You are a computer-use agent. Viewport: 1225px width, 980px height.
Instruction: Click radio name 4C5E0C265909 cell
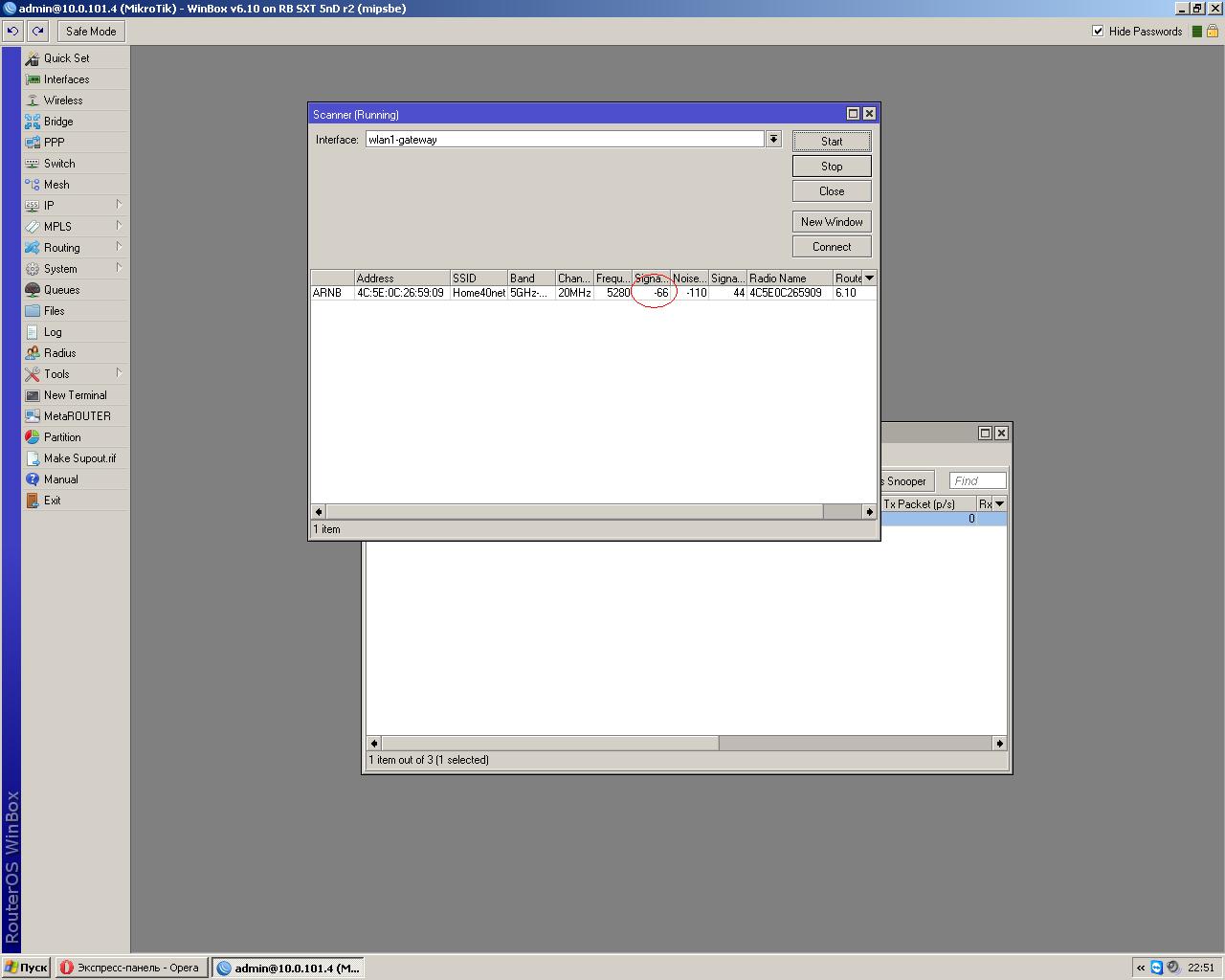[790, 293]
